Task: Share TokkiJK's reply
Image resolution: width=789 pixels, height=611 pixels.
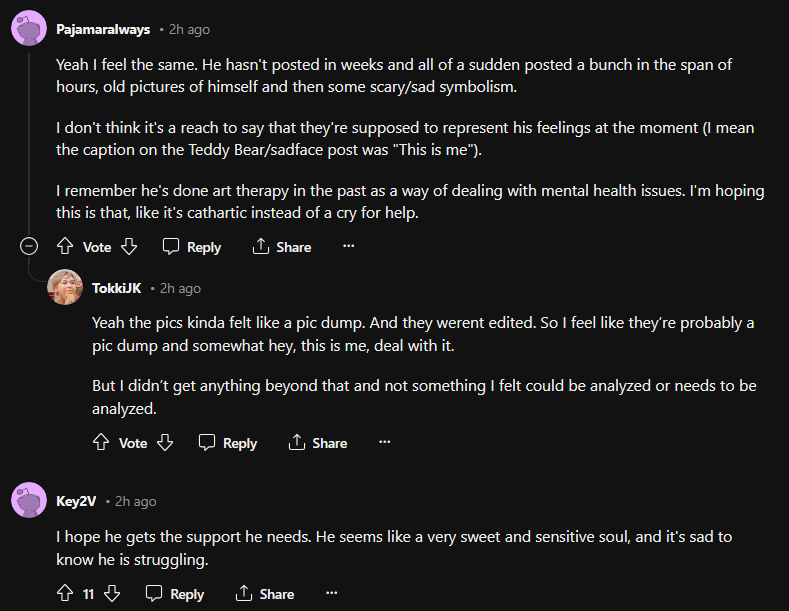Action: [x=318, y=443]
